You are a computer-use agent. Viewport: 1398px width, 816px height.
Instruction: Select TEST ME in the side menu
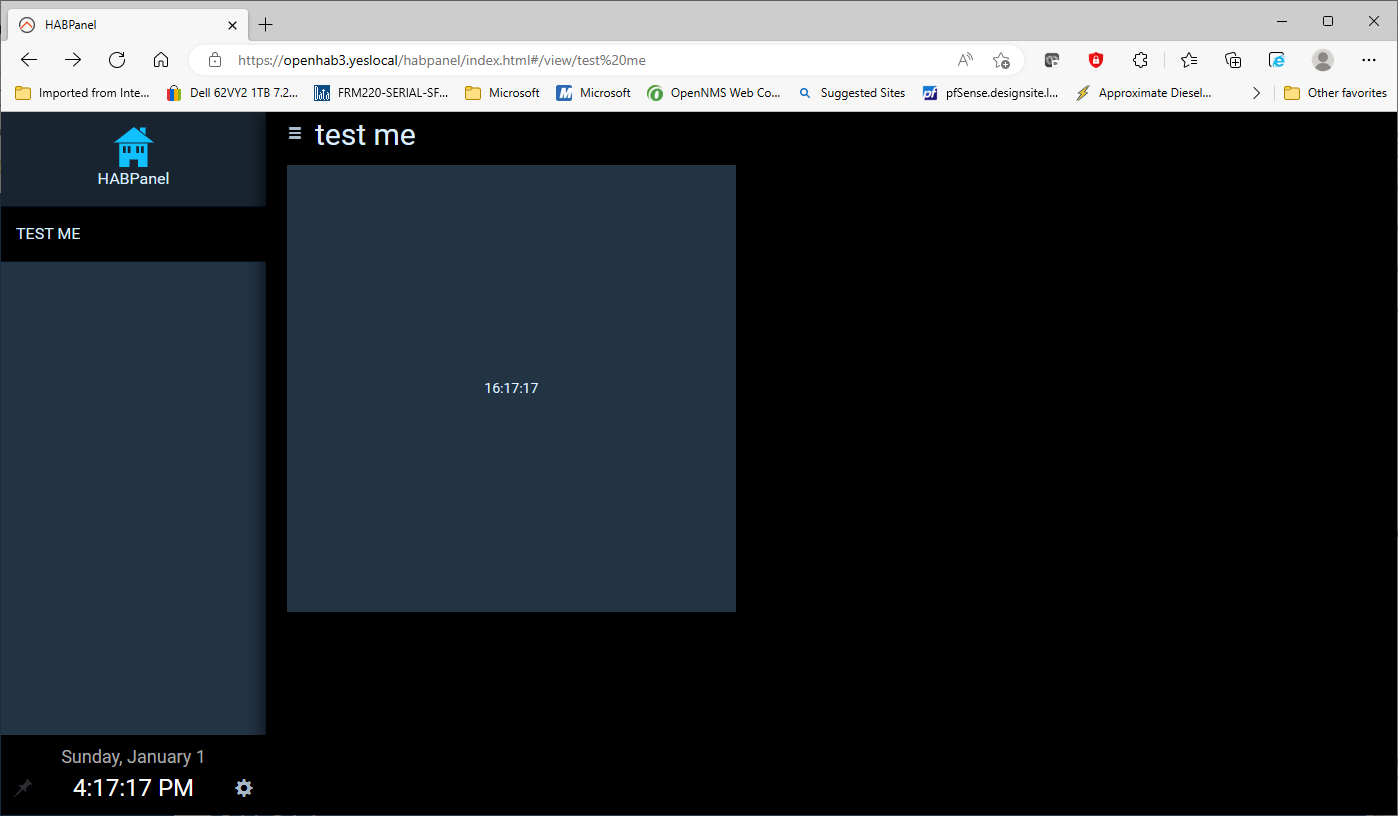click(133, 234)
